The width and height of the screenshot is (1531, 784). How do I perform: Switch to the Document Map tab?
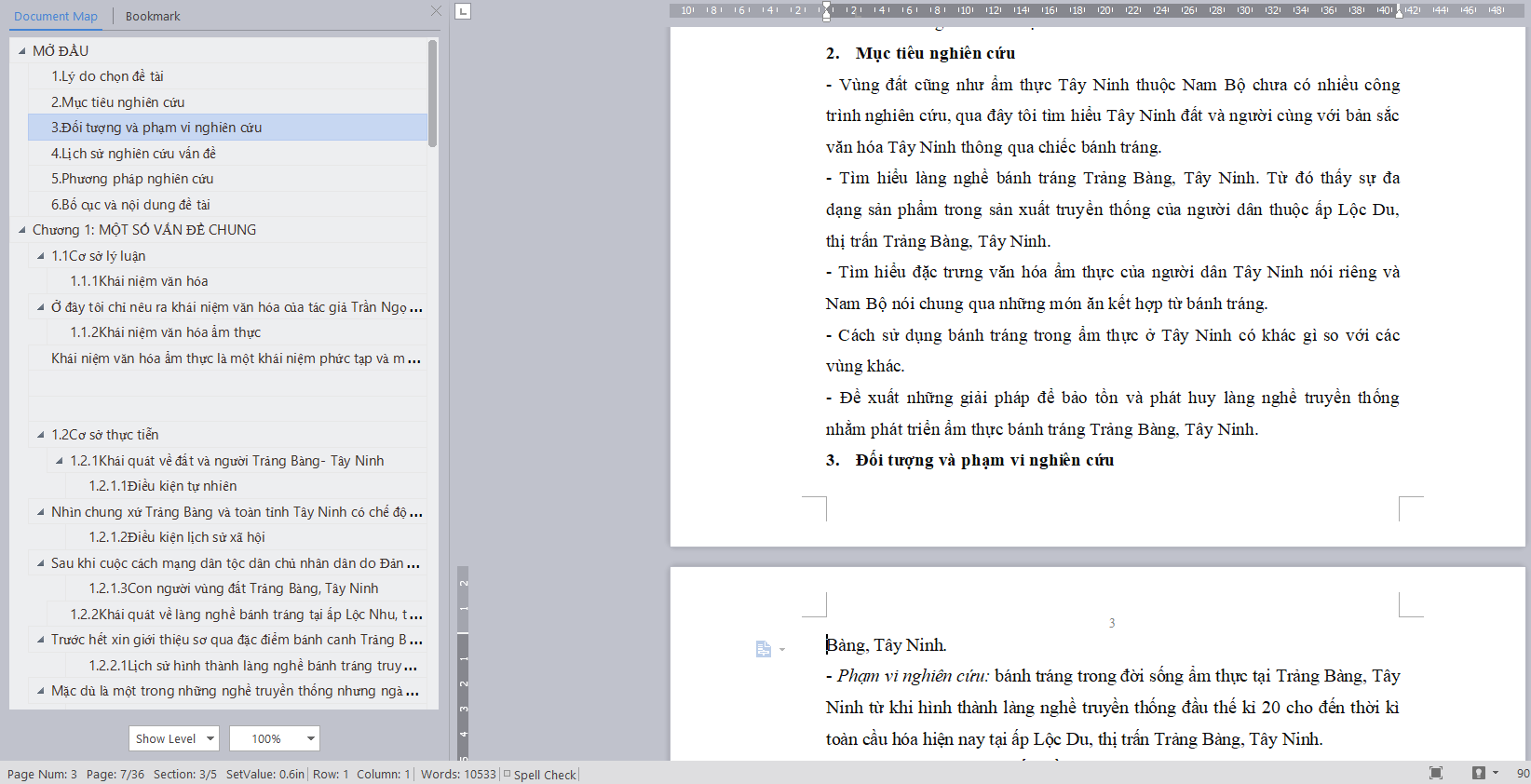[x=56, y=16]
